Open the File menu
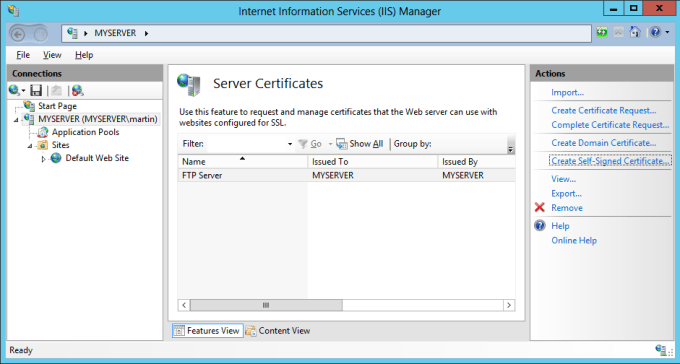This screenshot has height=364, width=680. coord(23,55)
